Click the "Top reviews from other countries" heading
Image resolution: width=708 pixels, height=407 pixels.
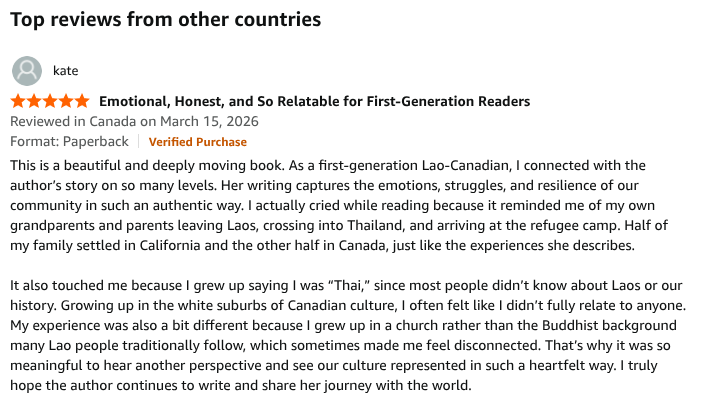(x=165, y=19)
